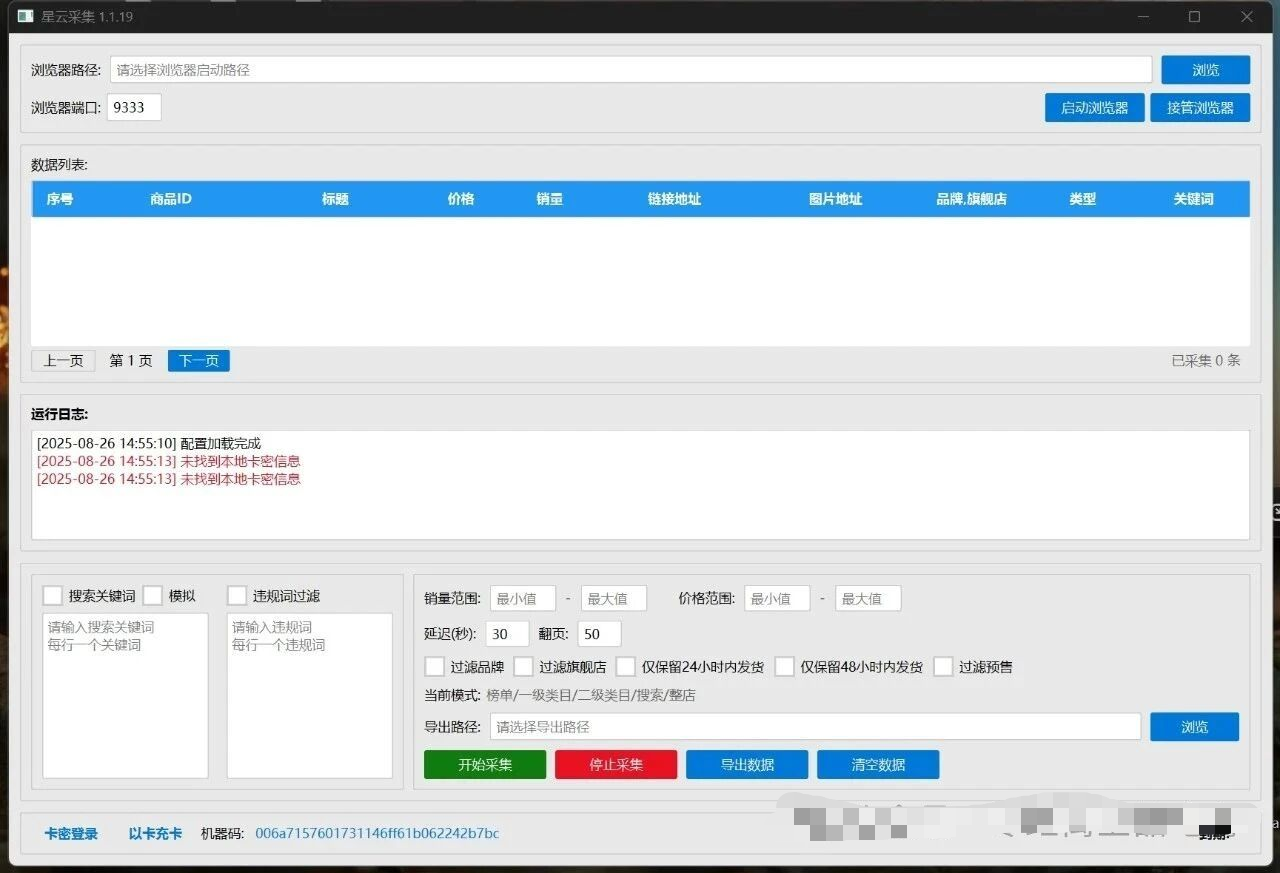This screenshot has width=1280, height=873.
Task: Click the 接管浏览器 button
Action: tap(1200, 108)
